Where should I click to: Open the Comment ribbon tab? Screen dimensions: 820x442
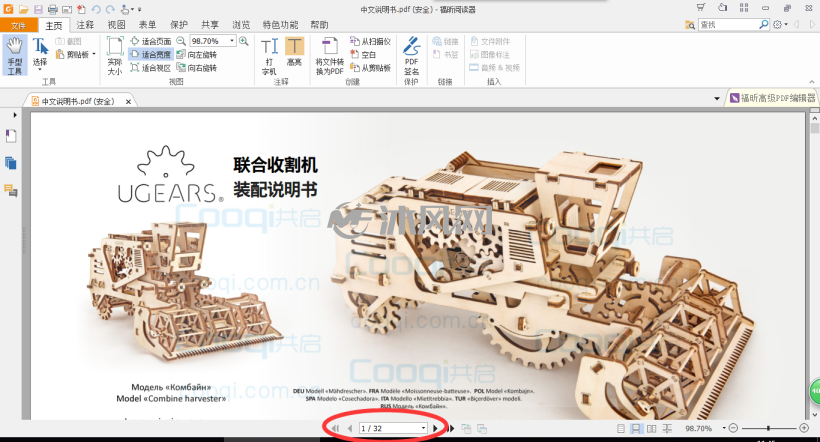tap(85, 25)
